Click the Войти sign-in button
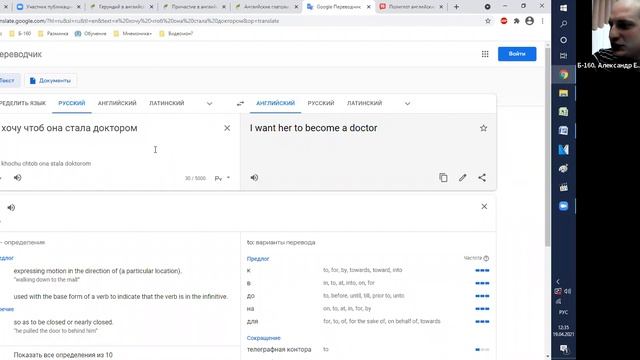640x360 pixels. 517,54
